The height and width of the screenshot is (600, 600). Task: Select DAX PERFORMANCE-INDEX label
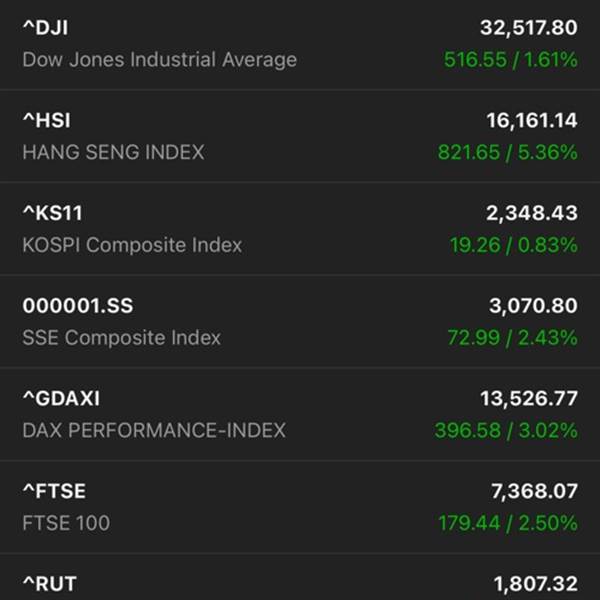click(x=154, y=430)
